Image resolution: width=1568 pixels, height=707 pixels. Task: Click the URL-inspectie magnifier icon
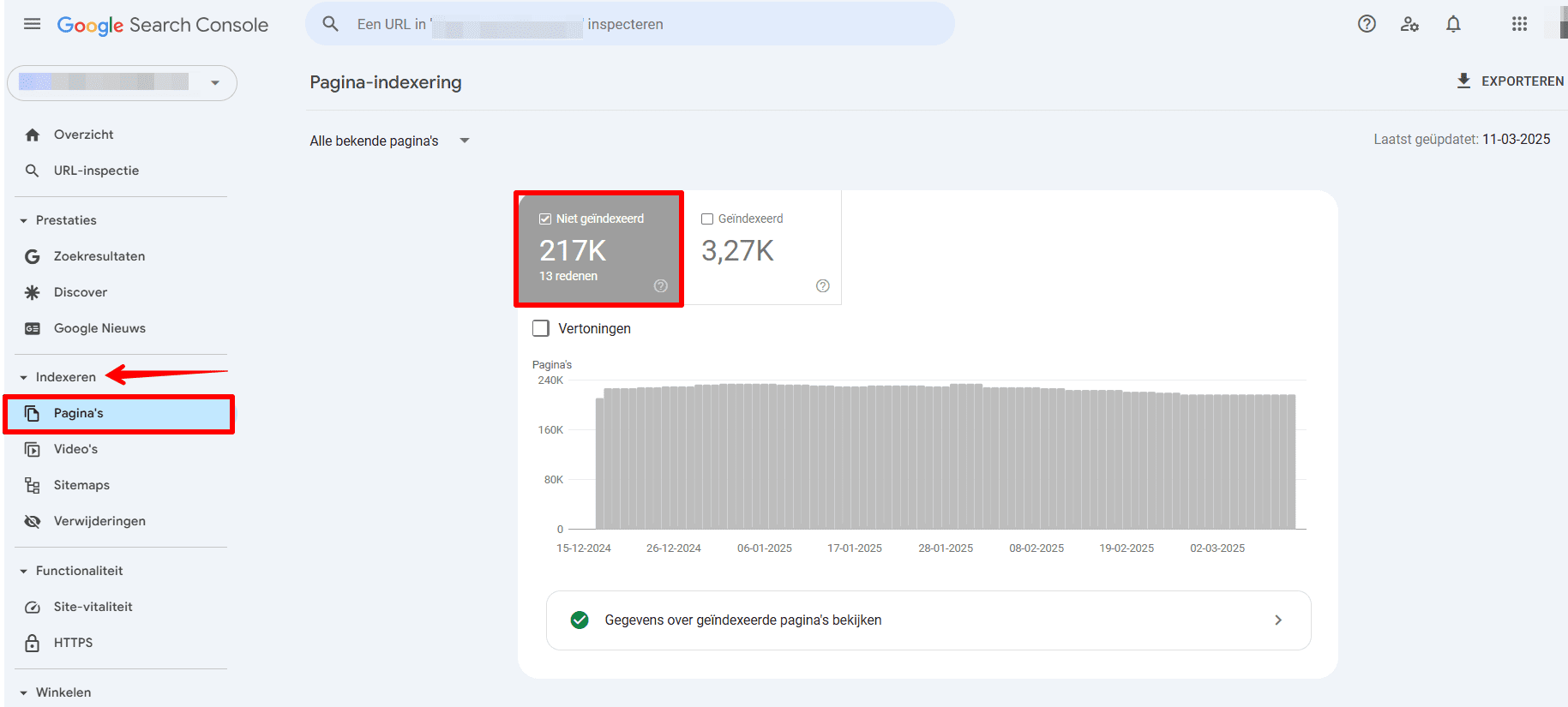[33, 171]
